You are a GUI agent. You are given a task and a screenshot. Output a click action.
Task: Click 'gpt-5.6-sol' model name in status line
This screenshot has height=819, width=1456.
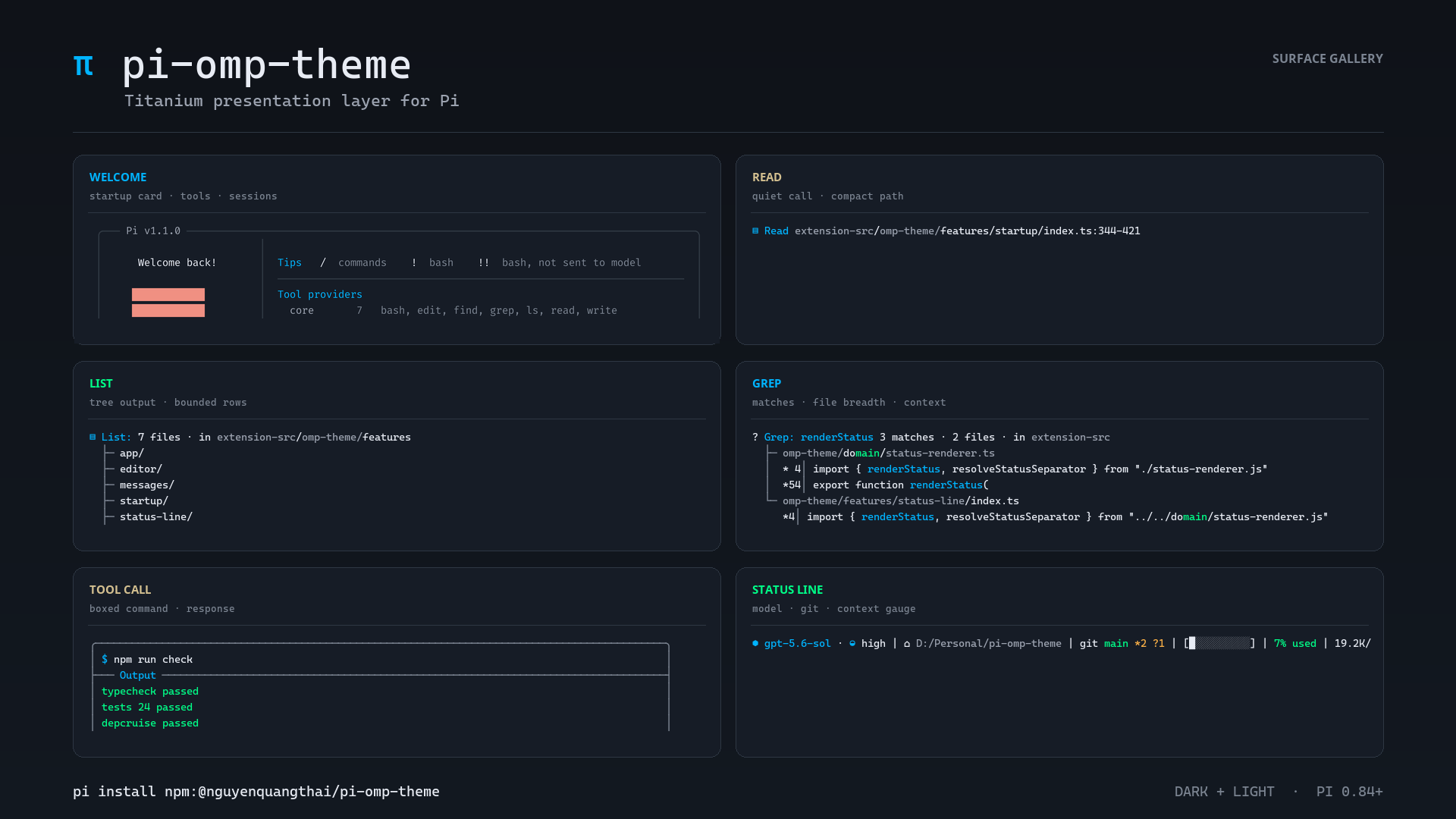tap(798, 643)
